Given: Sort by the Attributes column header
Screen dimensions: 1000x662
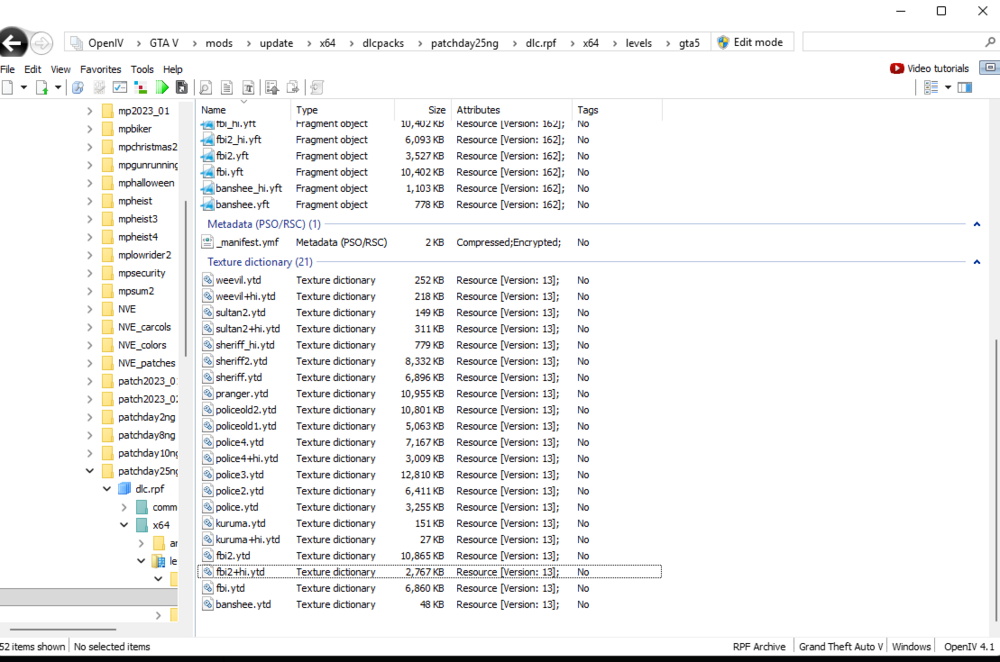Looking at the screenshot, I should [x=511, y=110].
